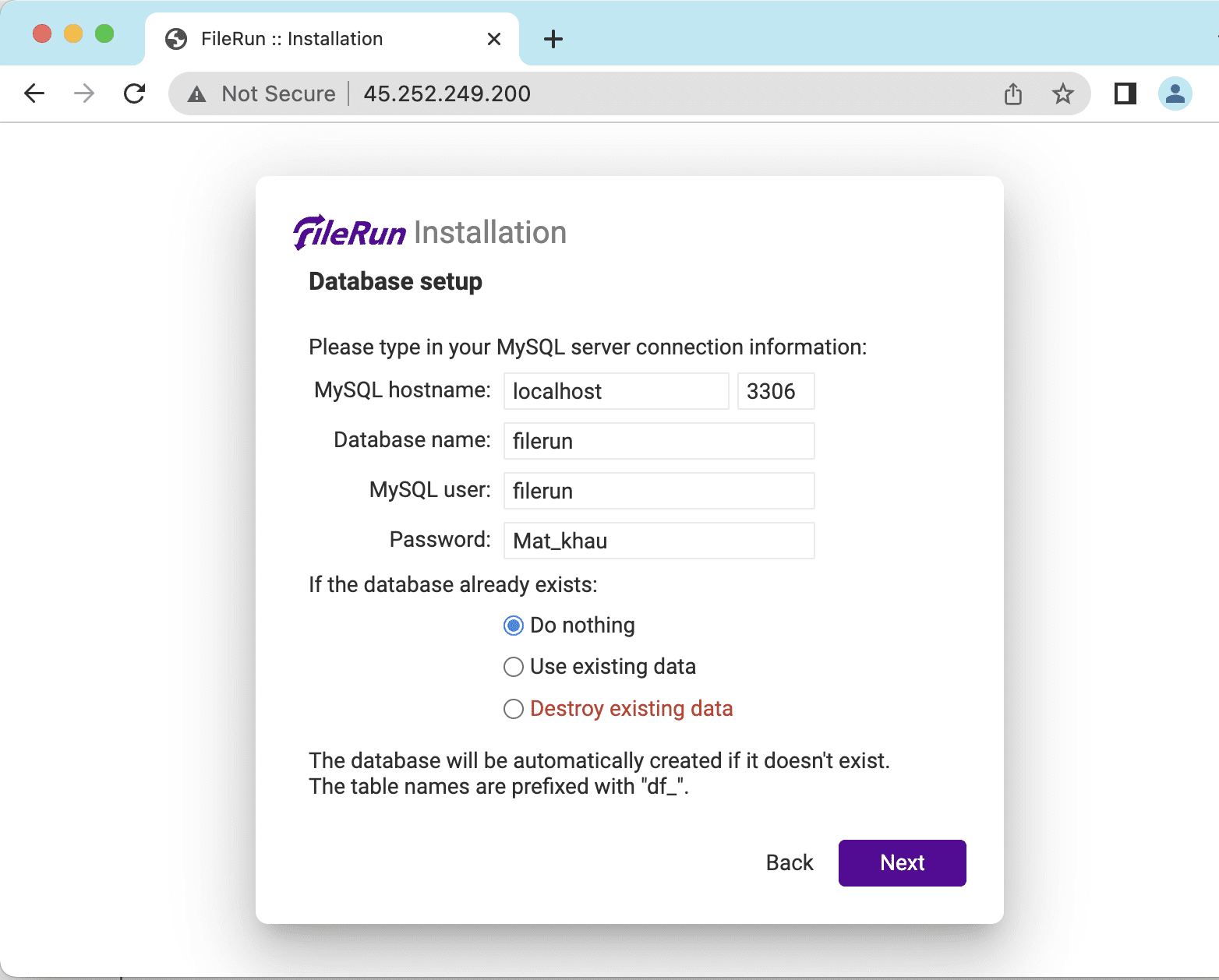1219x980 pixels.
Task: Select the Do nothing option
Action: (x=514, y=626)
